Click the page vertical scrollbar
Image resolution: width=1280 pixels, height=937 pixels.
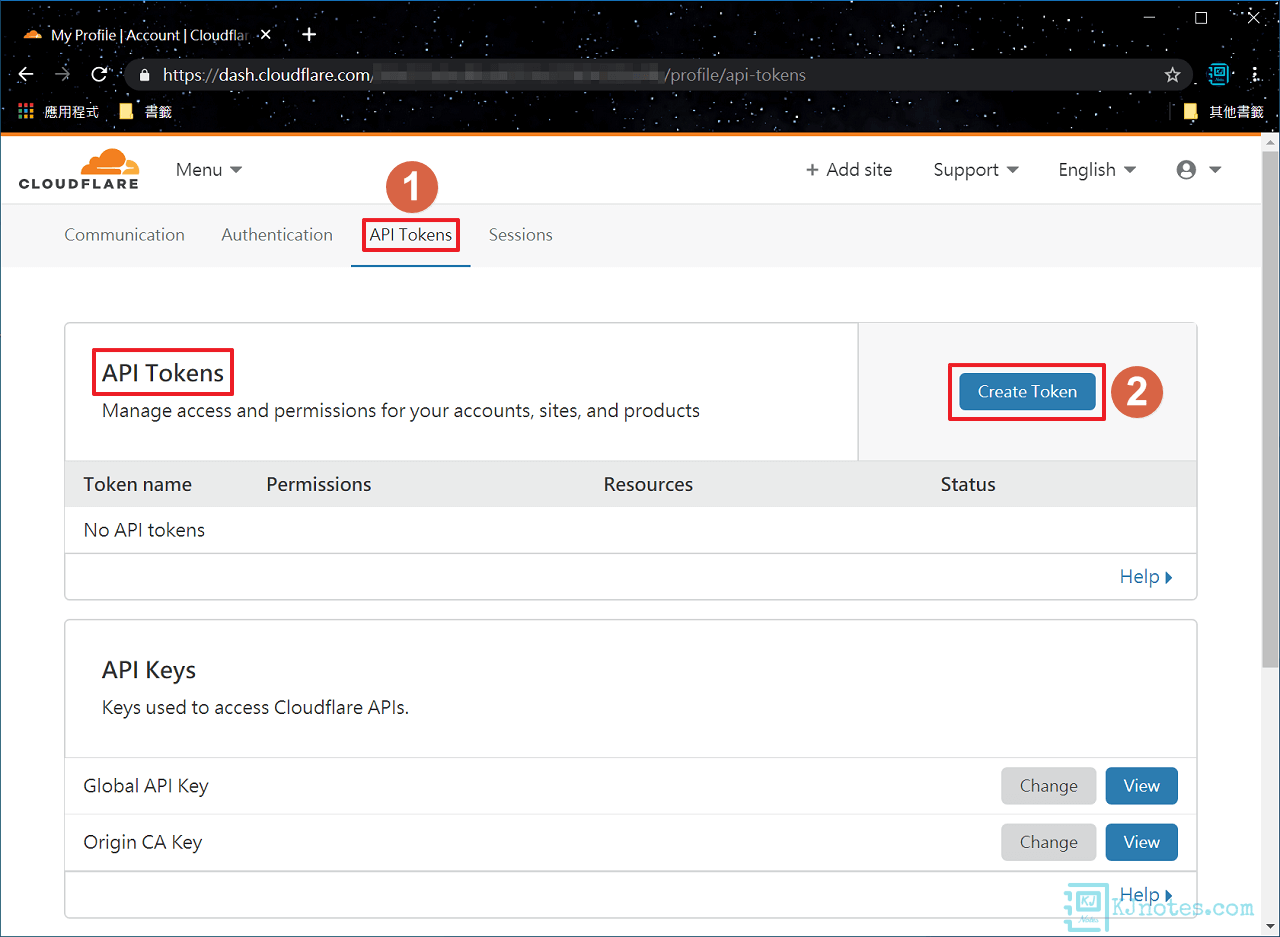1270,410
